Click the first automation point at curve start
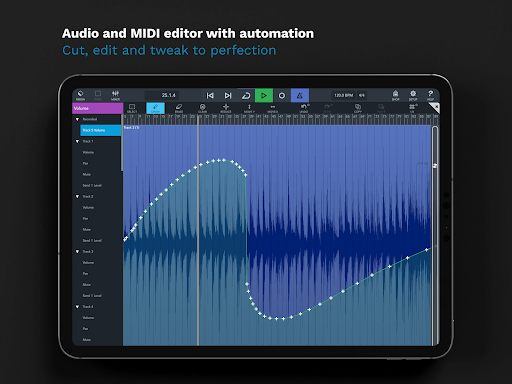The width and height of the screenshot is (512, 384). (x=125, y=239)
